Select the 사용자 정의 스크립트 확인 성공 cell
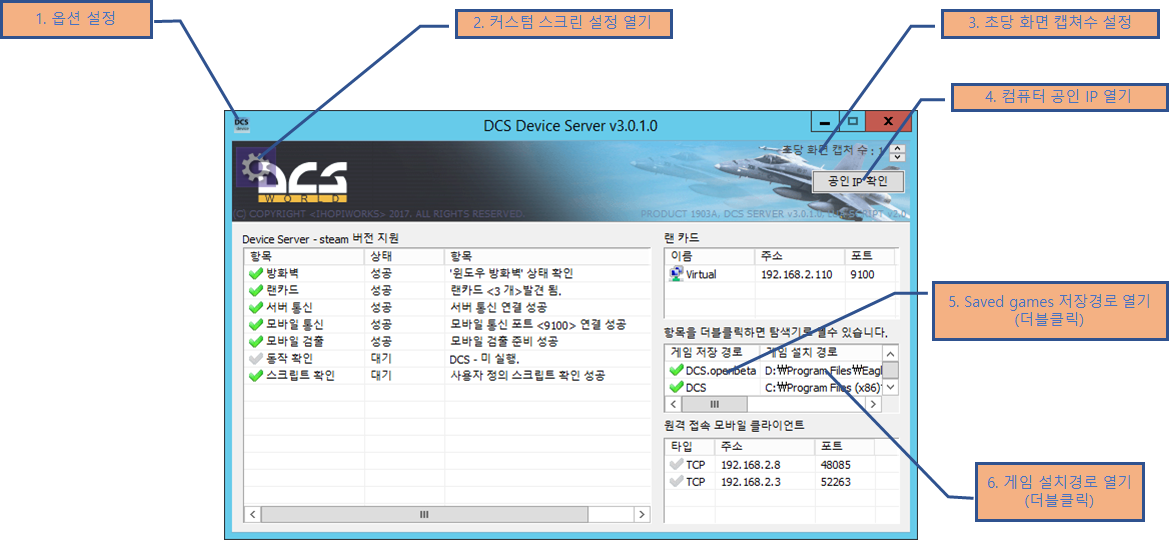 (x=527, y=375)
